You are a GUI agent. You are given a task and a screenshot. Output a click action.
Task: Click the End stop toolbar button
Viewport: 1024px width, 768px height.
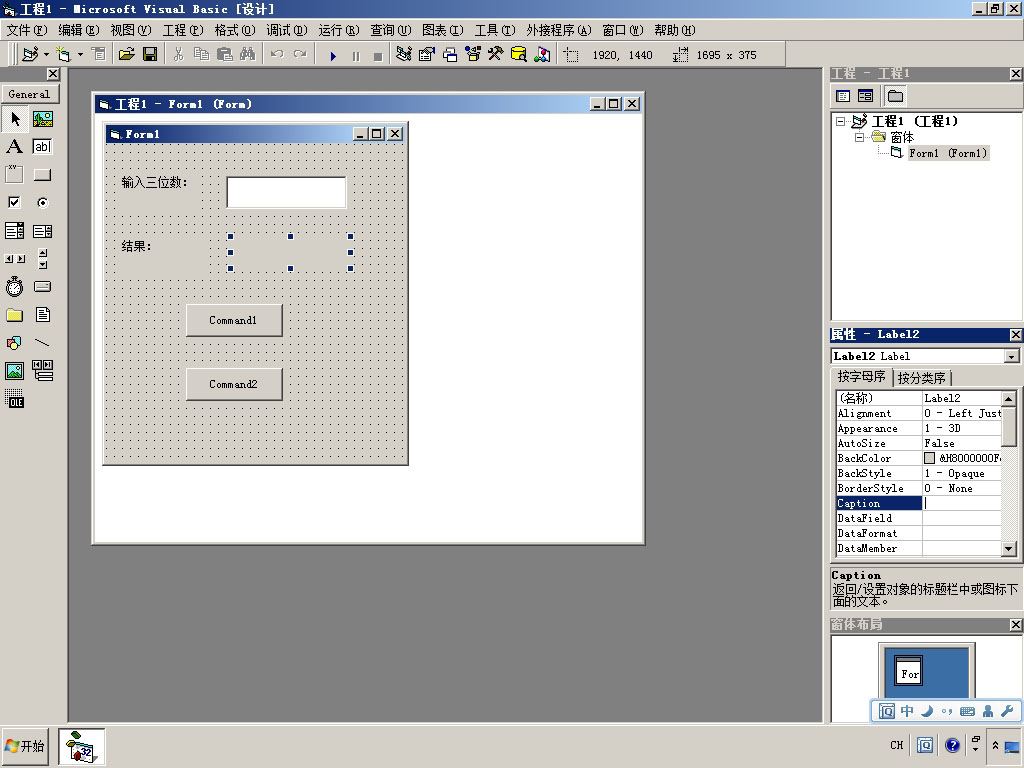point(377,56)
